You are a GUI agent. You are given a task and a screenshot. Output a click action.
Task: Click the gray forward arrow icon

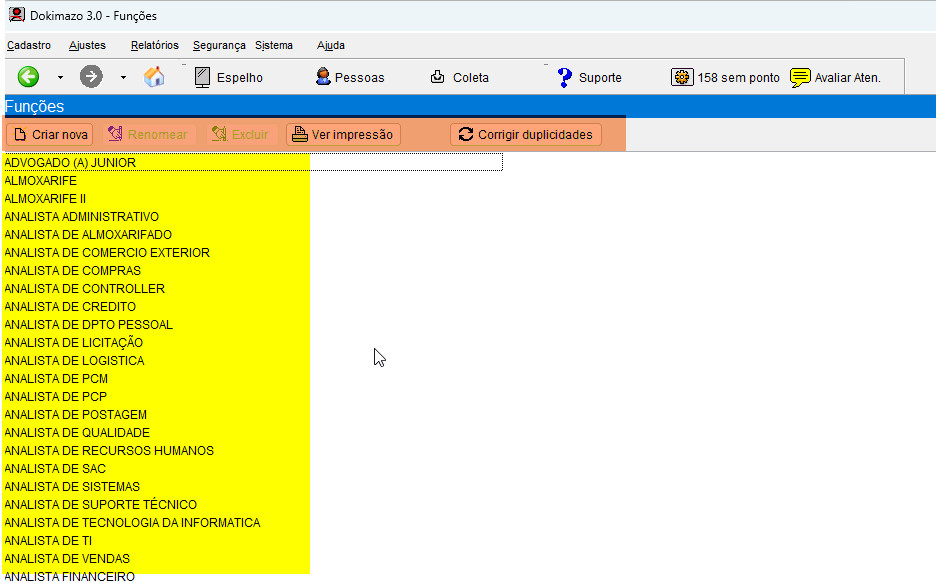coord(91,77)
